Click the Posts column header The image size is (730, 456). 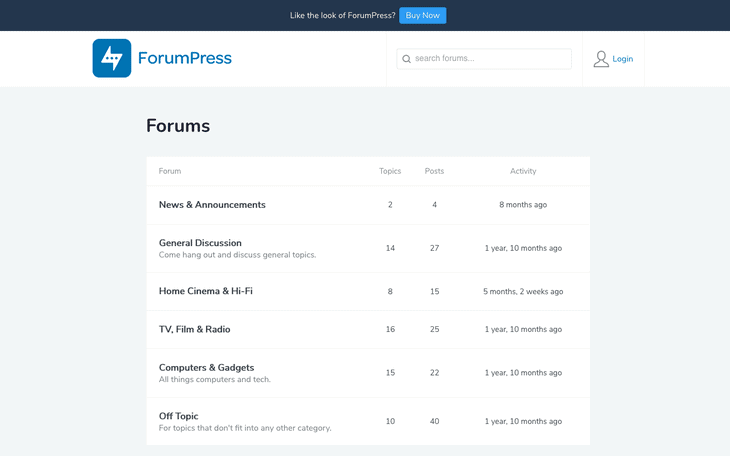click(x=434, y=171)
